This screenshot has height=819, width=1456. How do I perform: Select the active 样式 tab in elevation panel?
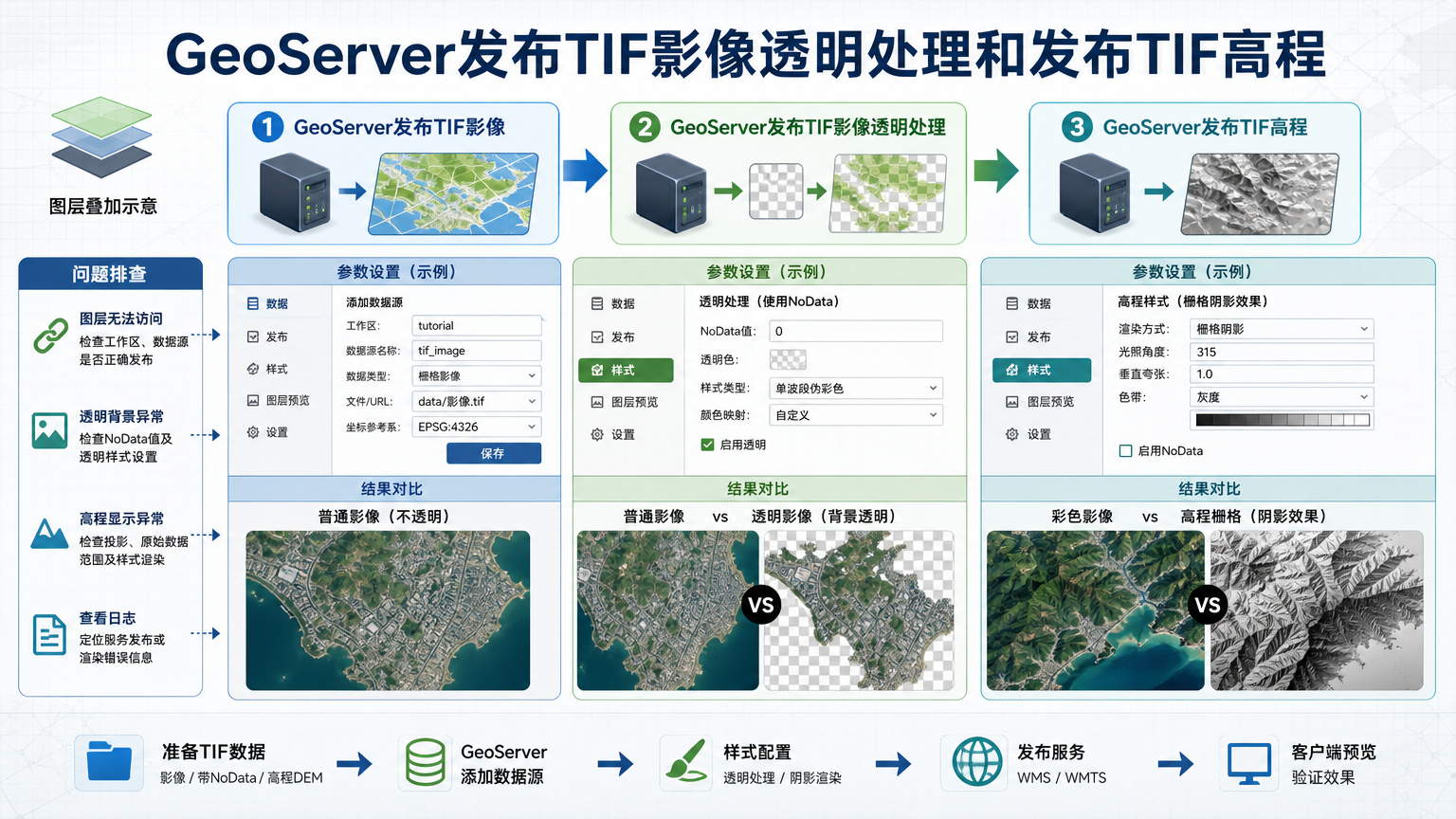pyautogui.click(x=1042, y=370)
